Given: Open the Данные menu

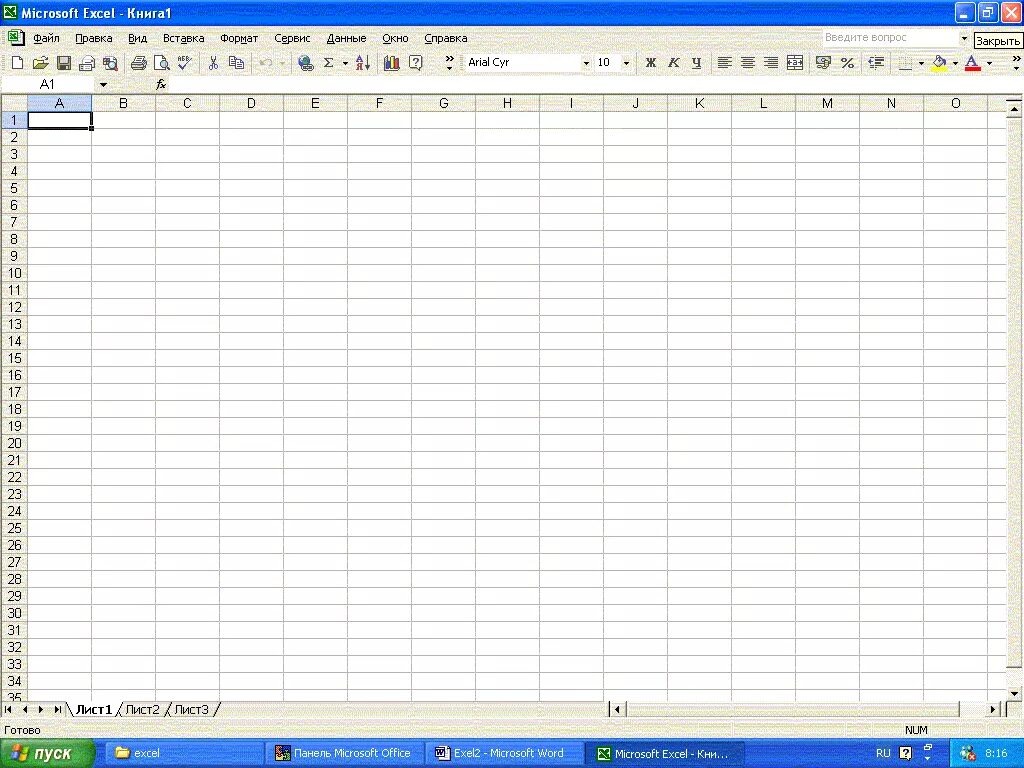Looking at the screenshot, I should (346, 39).
